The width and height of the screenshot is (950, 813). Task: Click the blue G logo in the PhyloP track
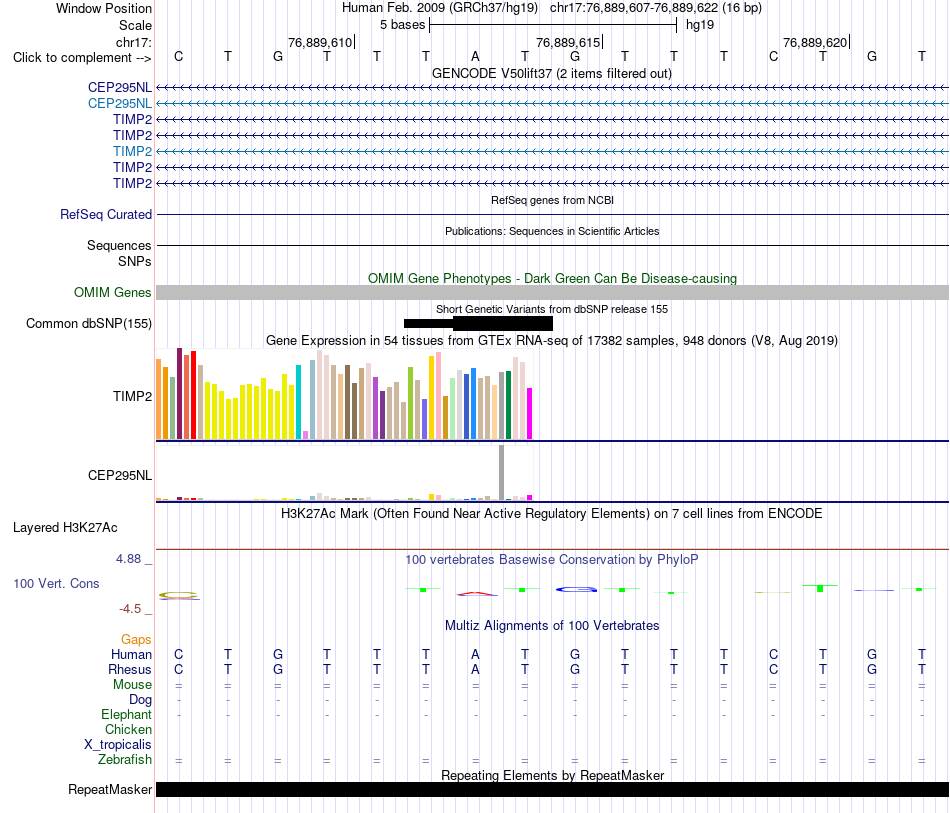tap(576, 589)
